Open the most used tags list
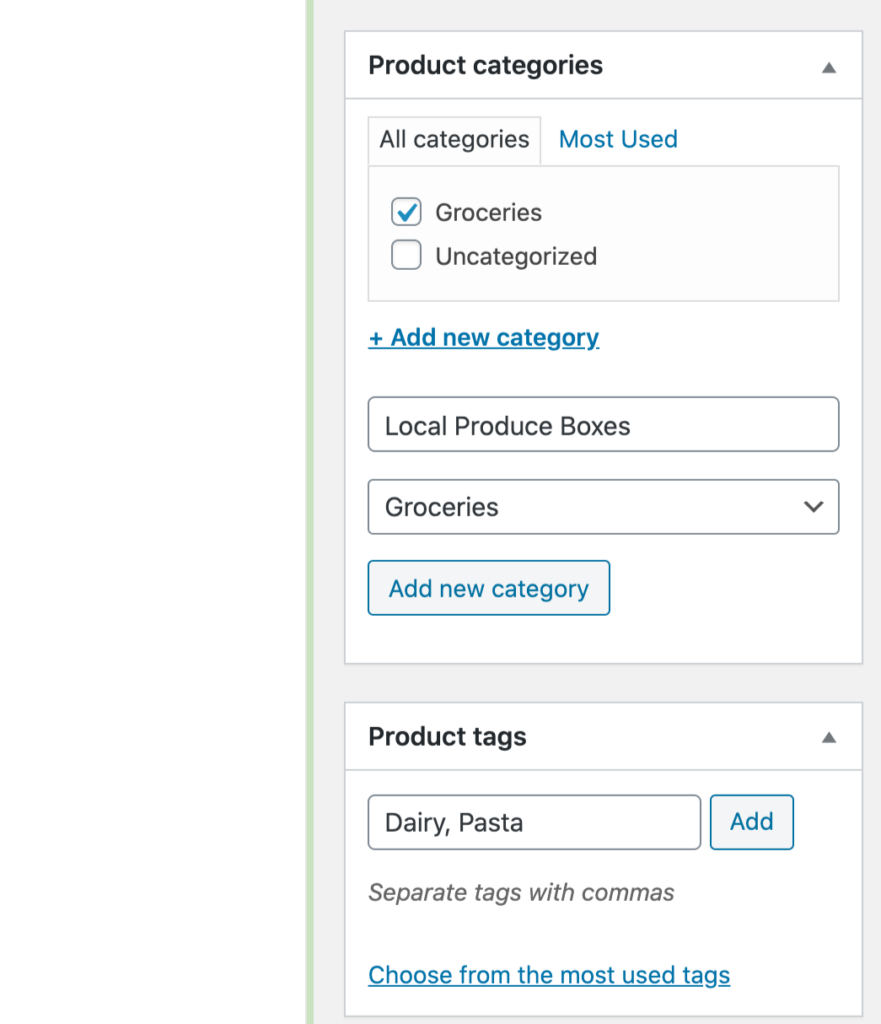 pyautogui.click(x=549, y=975)
